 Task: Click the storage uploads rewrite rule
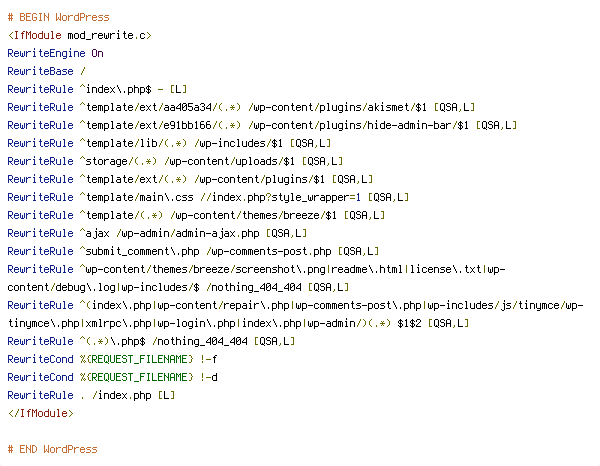(x=175, y=161)
